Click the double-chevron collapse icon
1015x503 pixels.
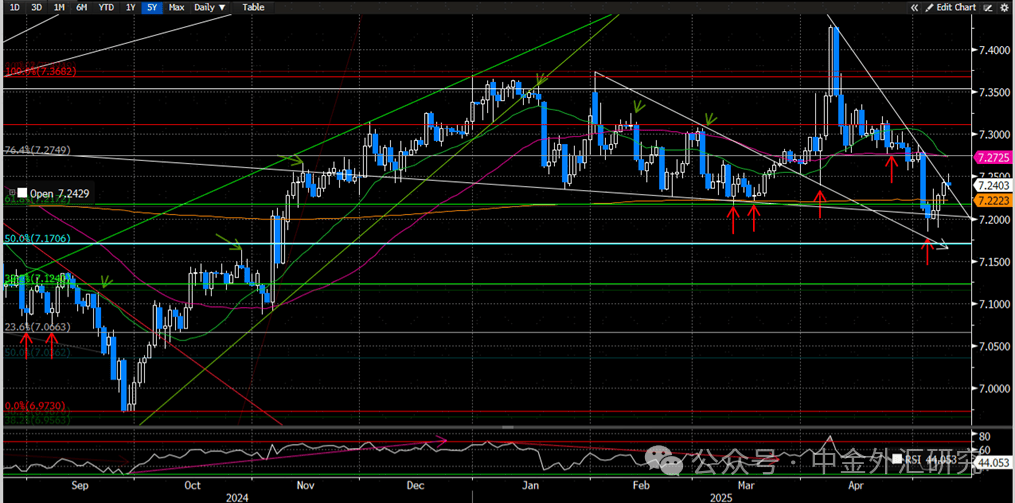915,7
